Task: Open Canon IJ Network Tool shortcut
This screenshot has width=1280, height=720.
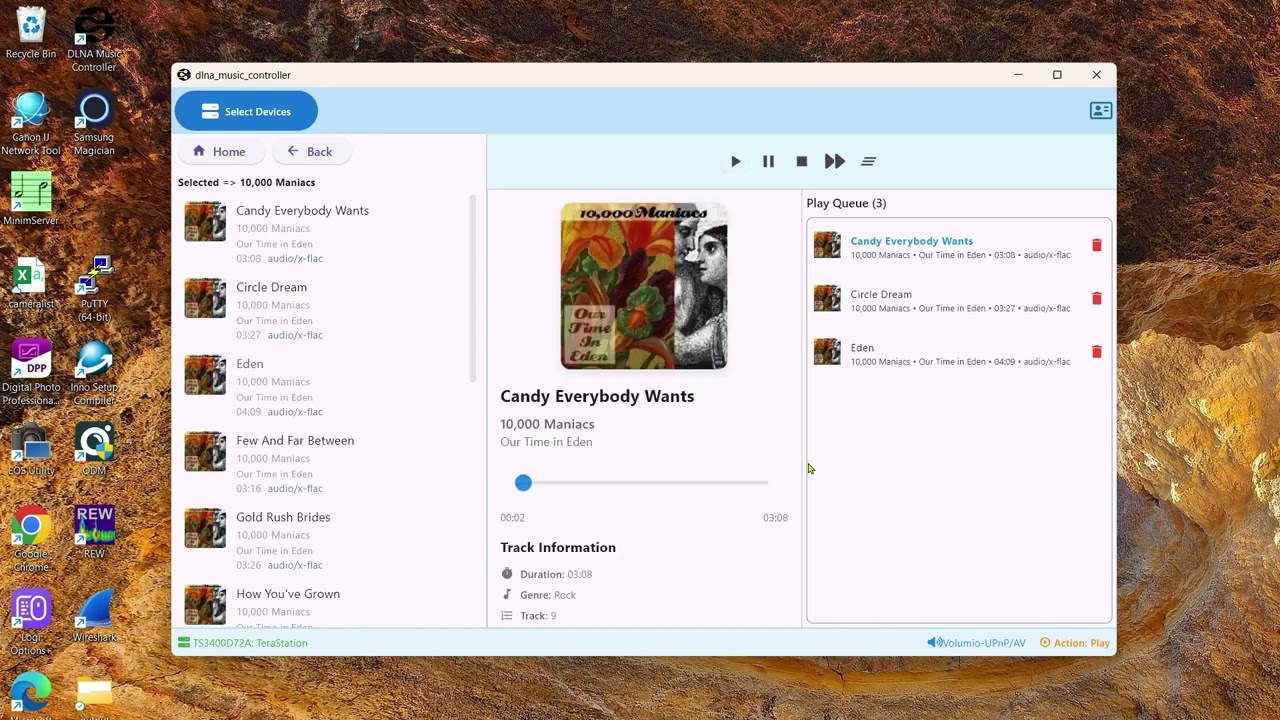Action: (x=31, y=124)
